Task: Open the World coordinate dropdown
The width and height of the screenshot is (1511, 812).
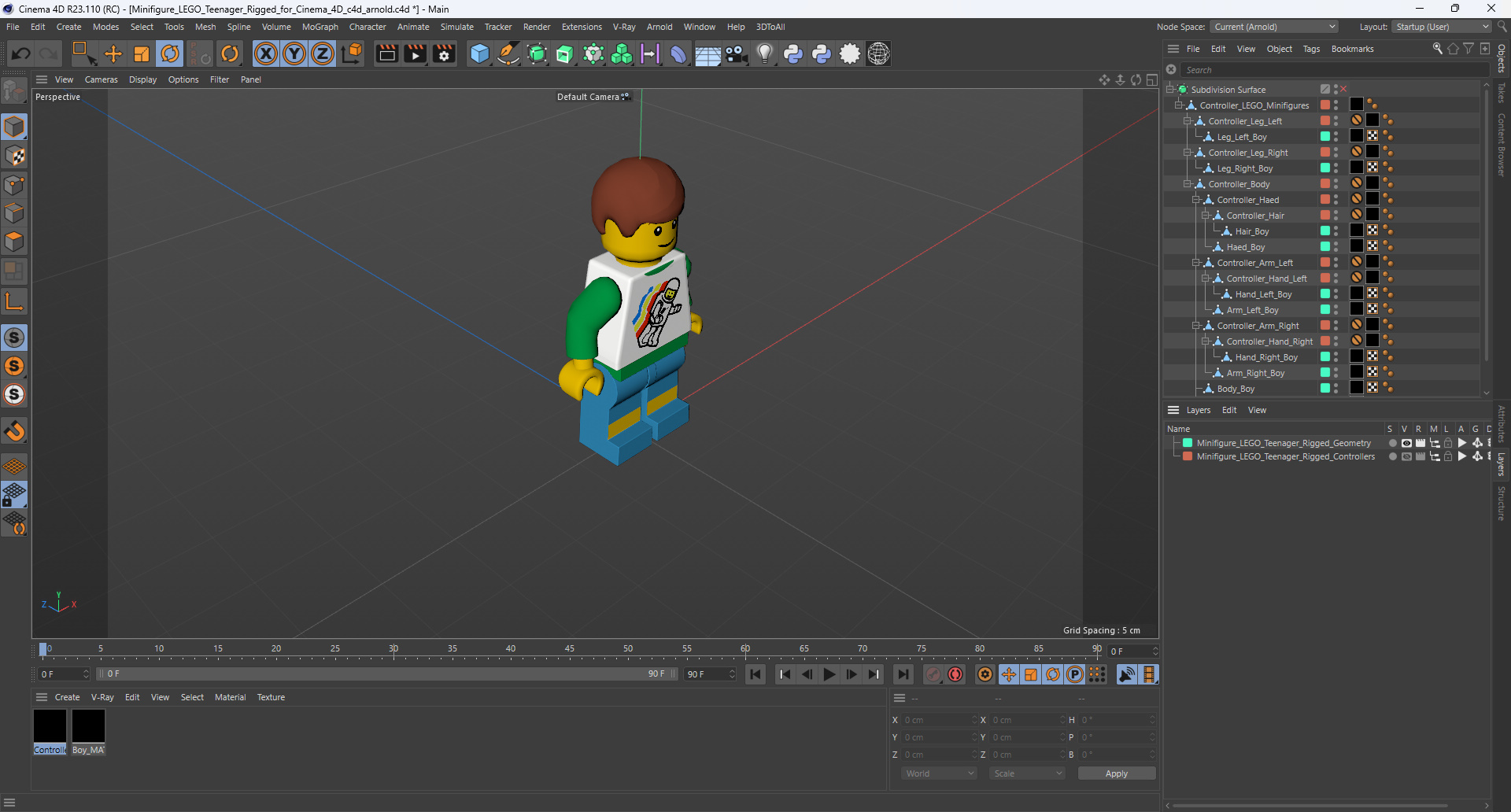Action: 940,773
